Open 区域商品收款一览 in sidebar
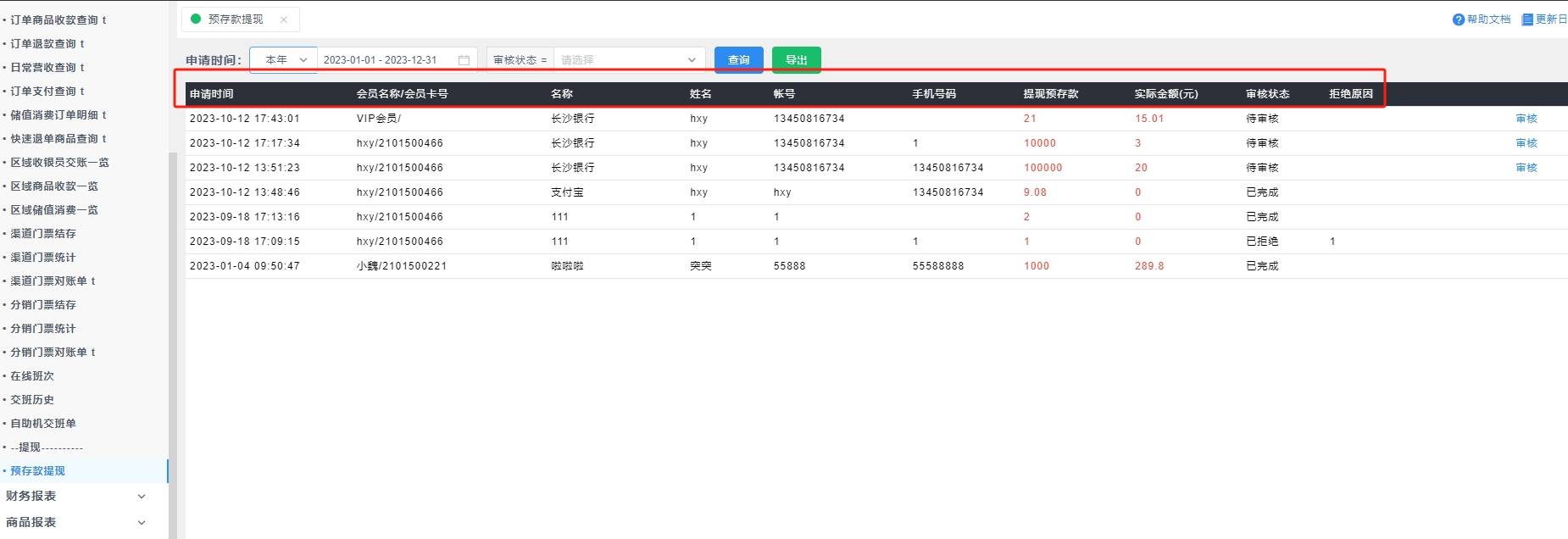 point(54,186)
